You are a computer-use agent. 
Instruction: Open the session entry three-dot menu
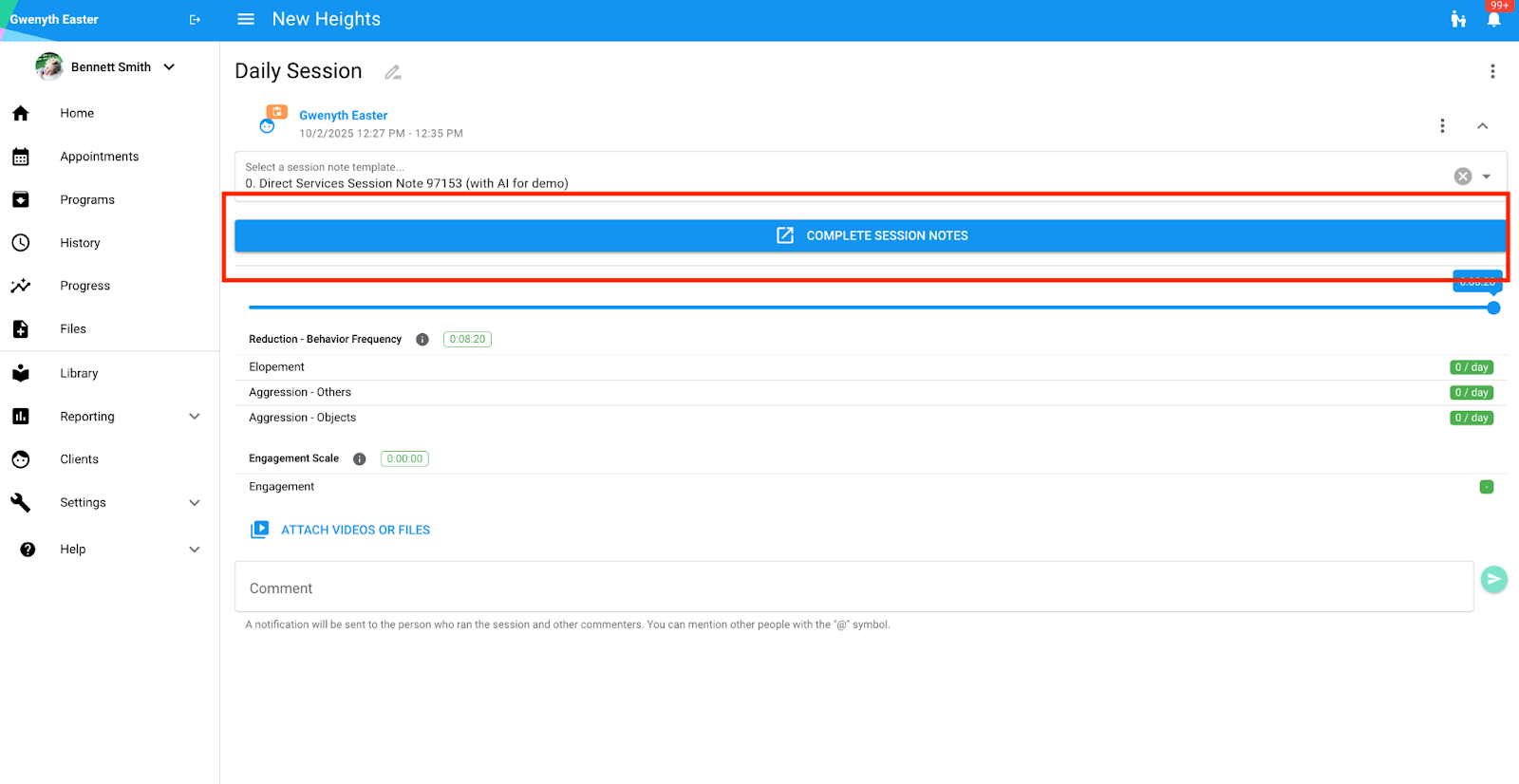[x=1441, y=126]
